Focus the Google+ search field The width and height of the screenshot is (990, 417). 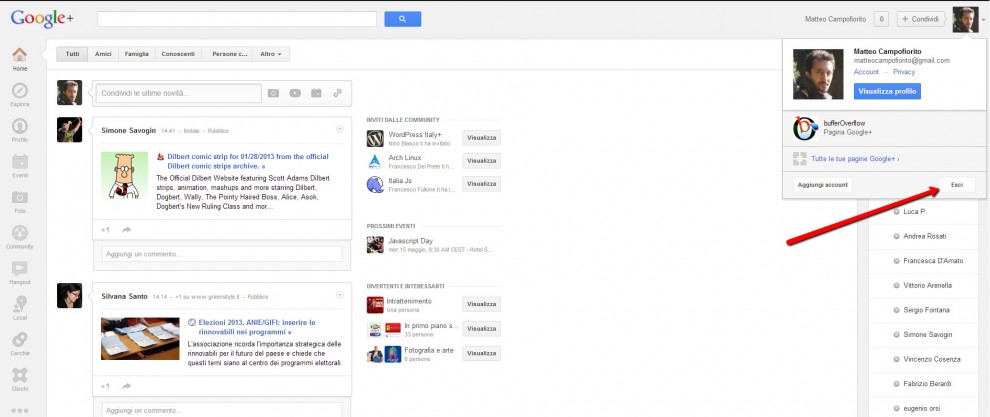(237, 20)
